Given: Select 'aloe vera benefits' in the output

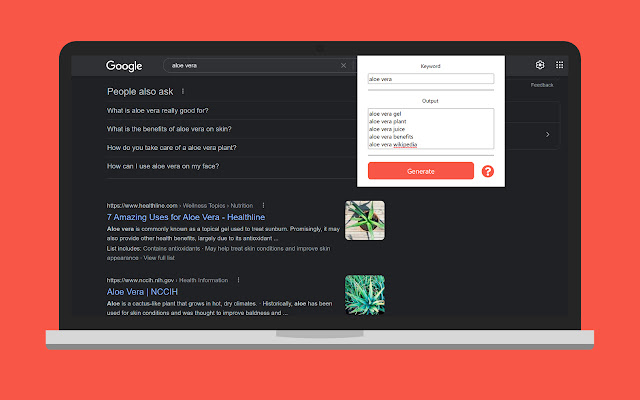Looking at the screenshot, I should pos(391,137).
